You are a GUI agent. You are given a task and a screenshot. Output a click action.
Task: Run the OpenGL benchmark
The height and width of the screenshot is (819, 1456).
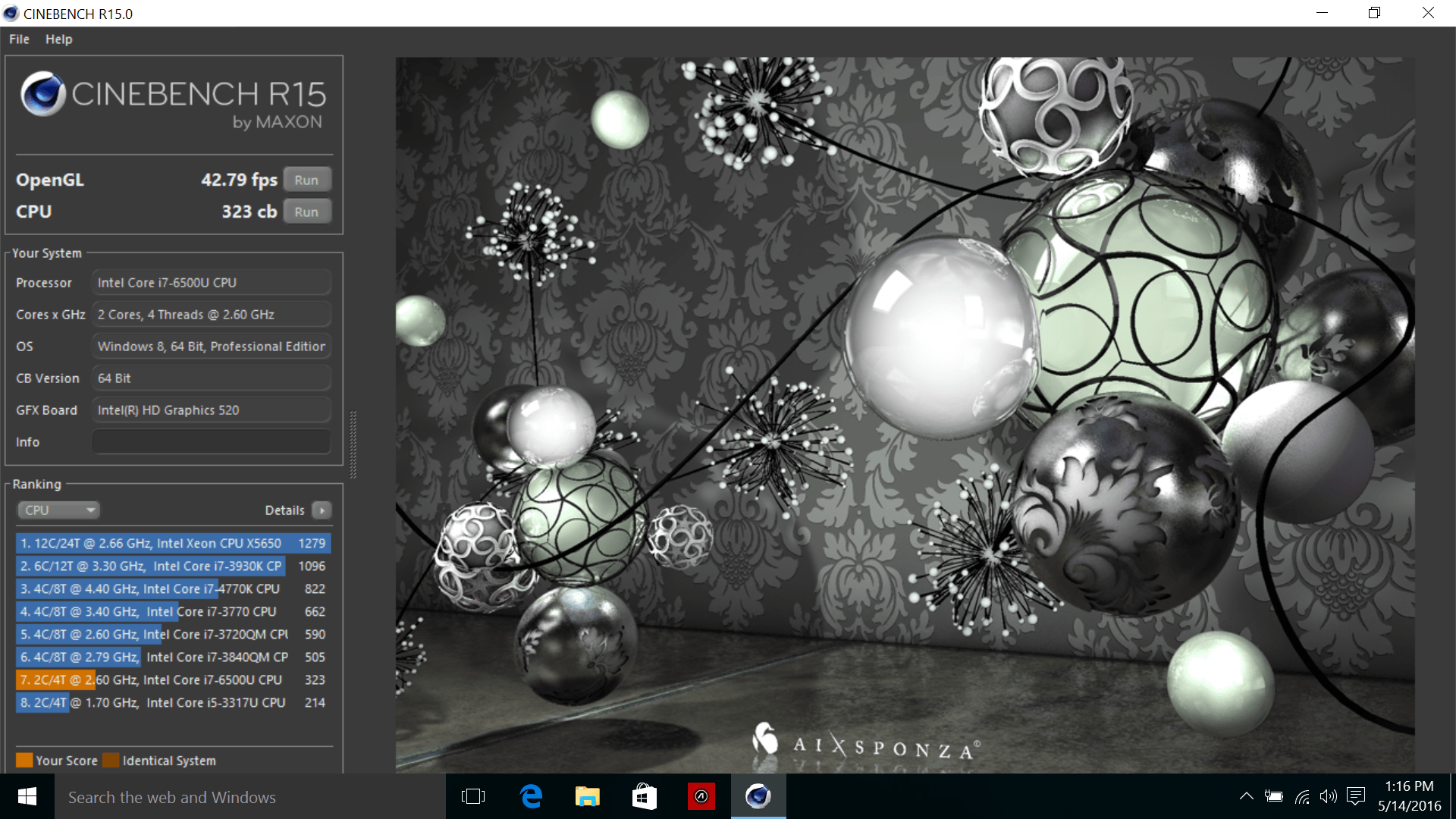point(306,180)
